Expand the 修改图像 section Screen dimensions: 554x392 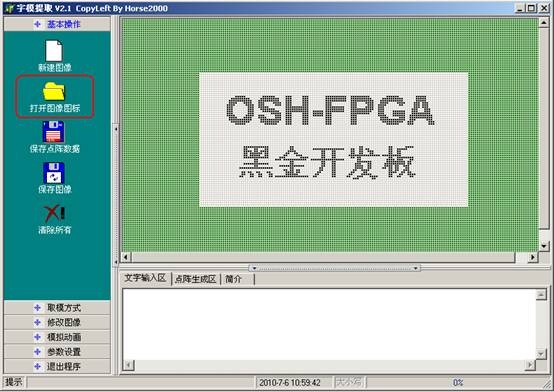(x=57, y=322)
